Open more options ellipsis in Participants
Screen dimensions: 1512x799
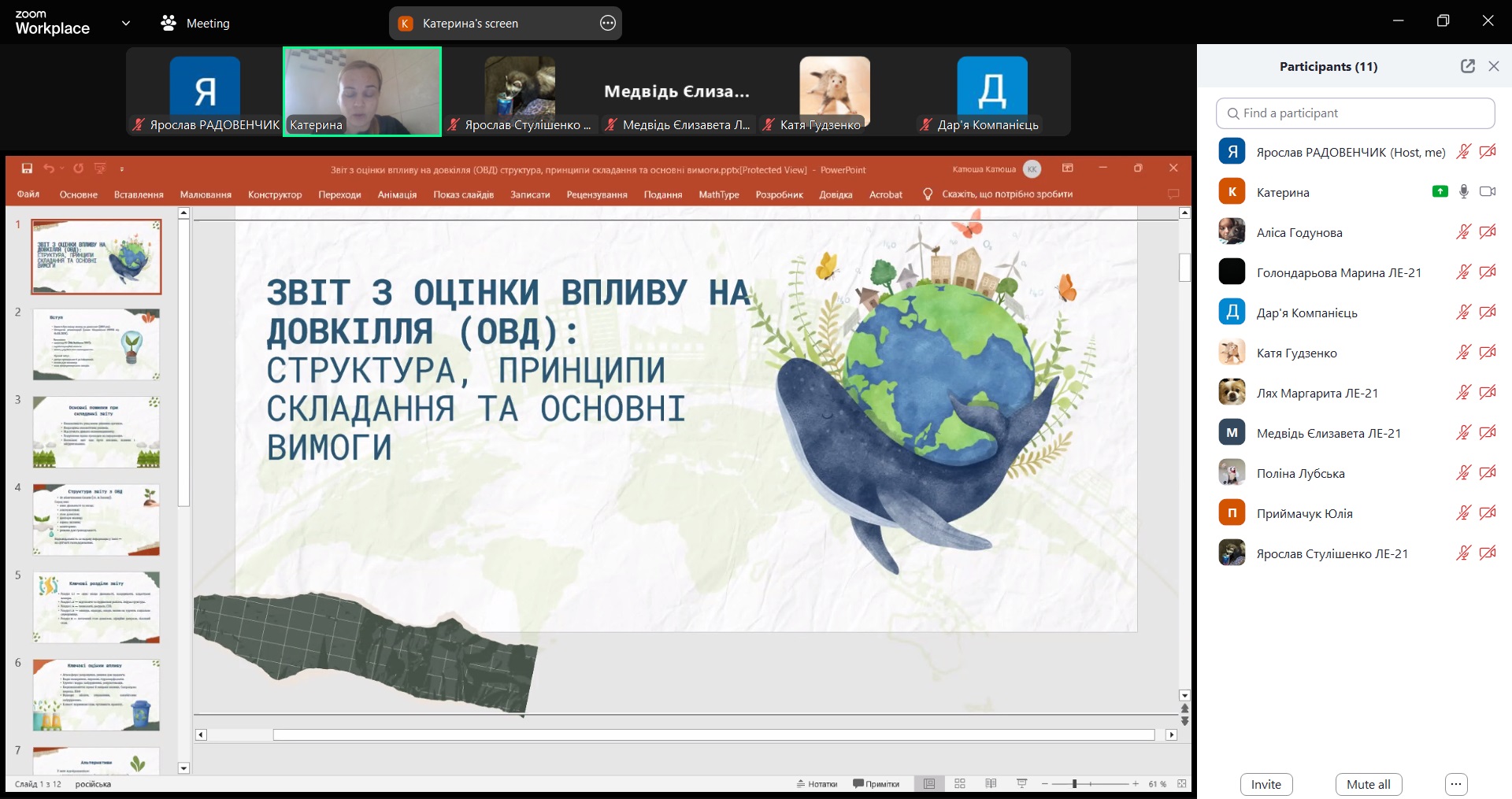pyautogui.click(x=1456, y=784)
